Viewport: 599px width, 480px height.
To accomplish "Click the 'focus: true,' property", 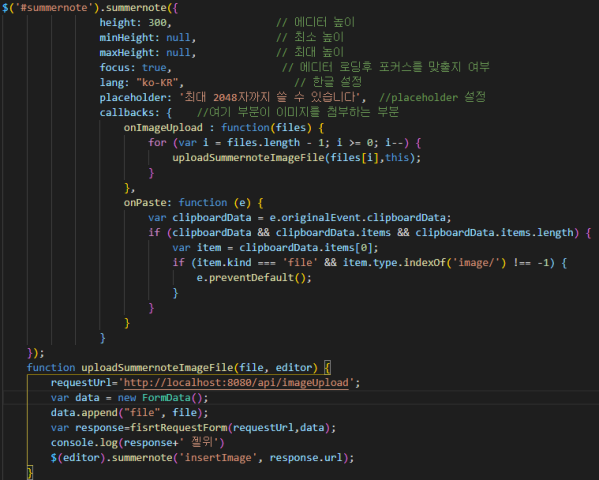I will [x=135, y=68].
